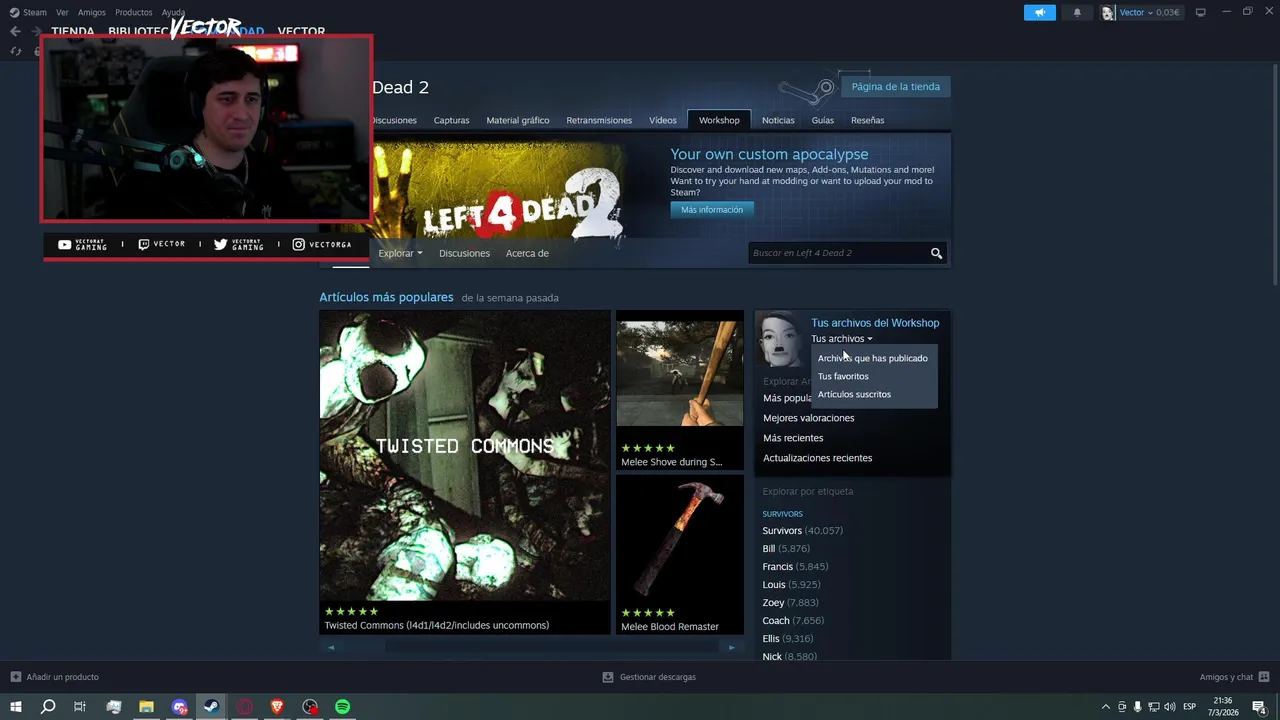
Task: Click the search magnifier icon
Action: (x=937, y=253)
